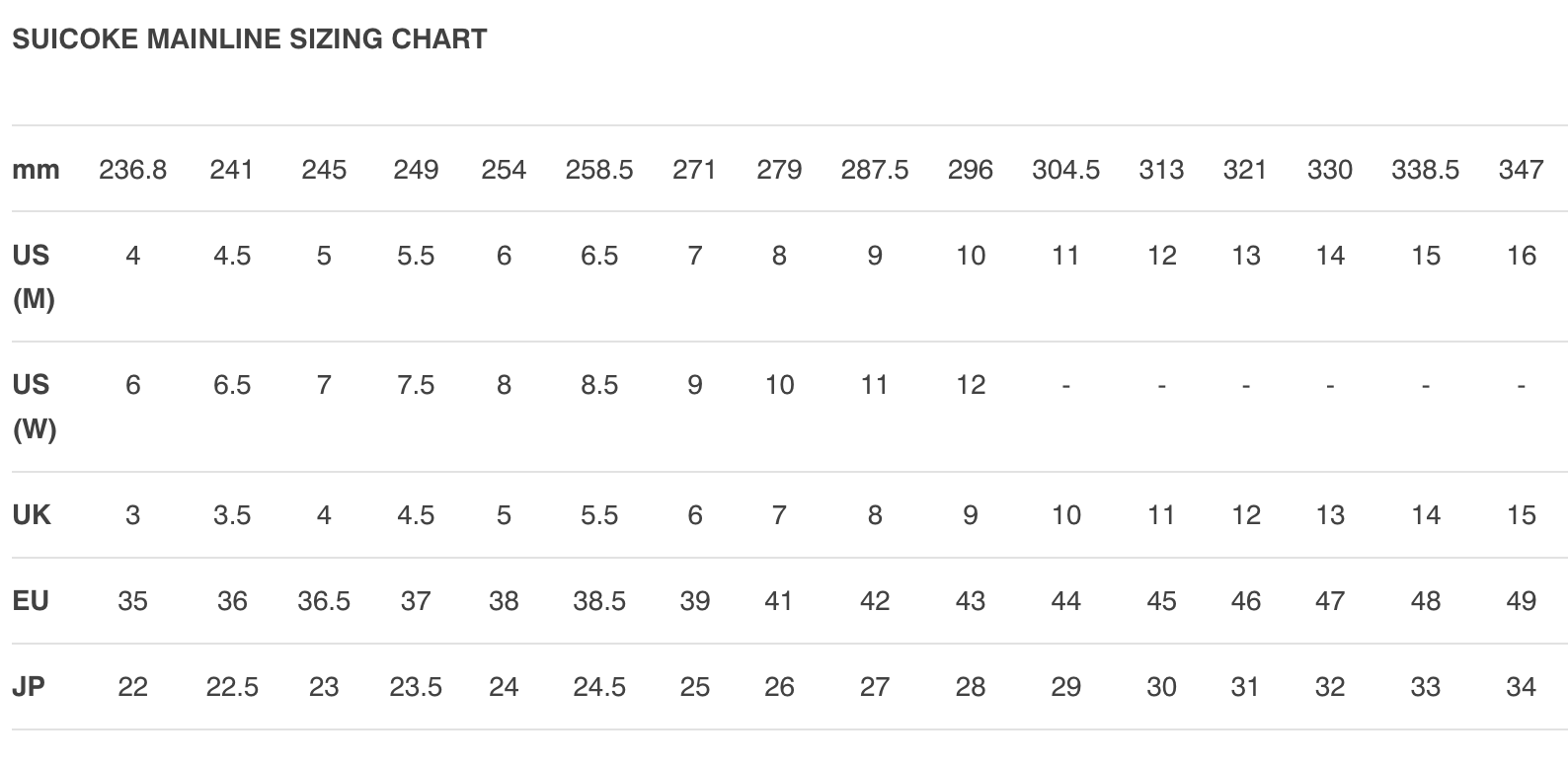This screenshot has width=1568, height=766.
Task: Click the UK size 3.5 cell
Action: click(x=232, y=515)
